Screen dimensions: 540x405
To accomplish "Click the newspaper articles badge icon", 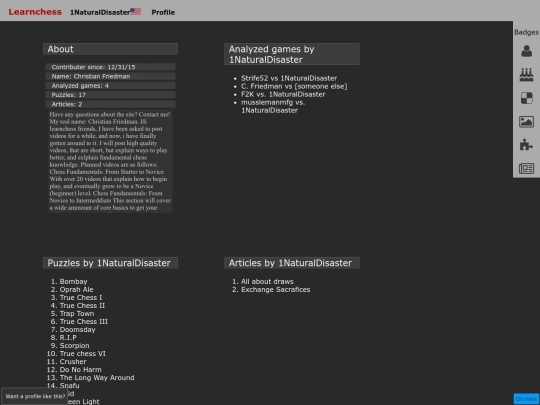I will point(526,168).
